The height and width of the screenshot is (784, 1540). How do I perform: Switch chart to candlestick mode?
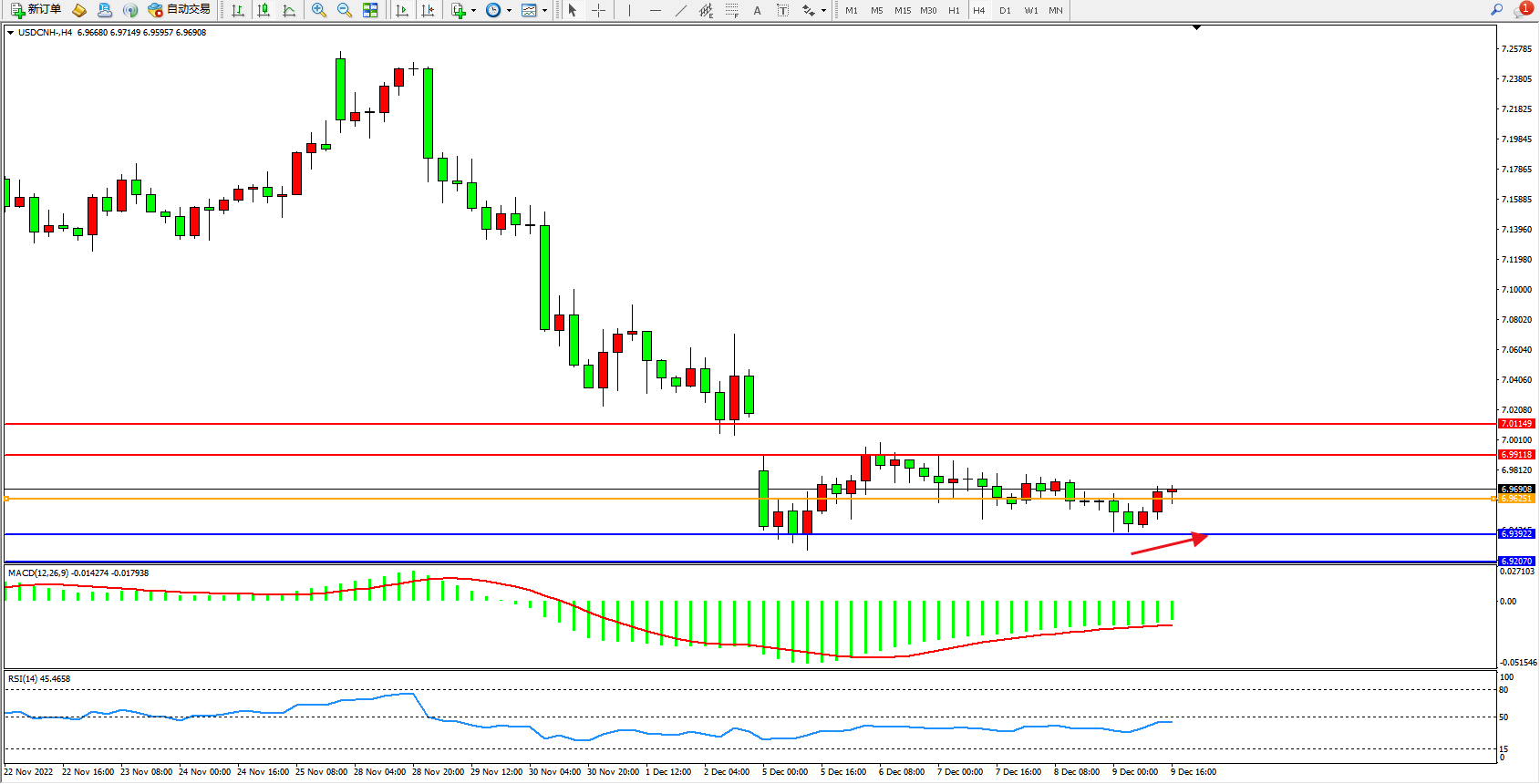264,10
